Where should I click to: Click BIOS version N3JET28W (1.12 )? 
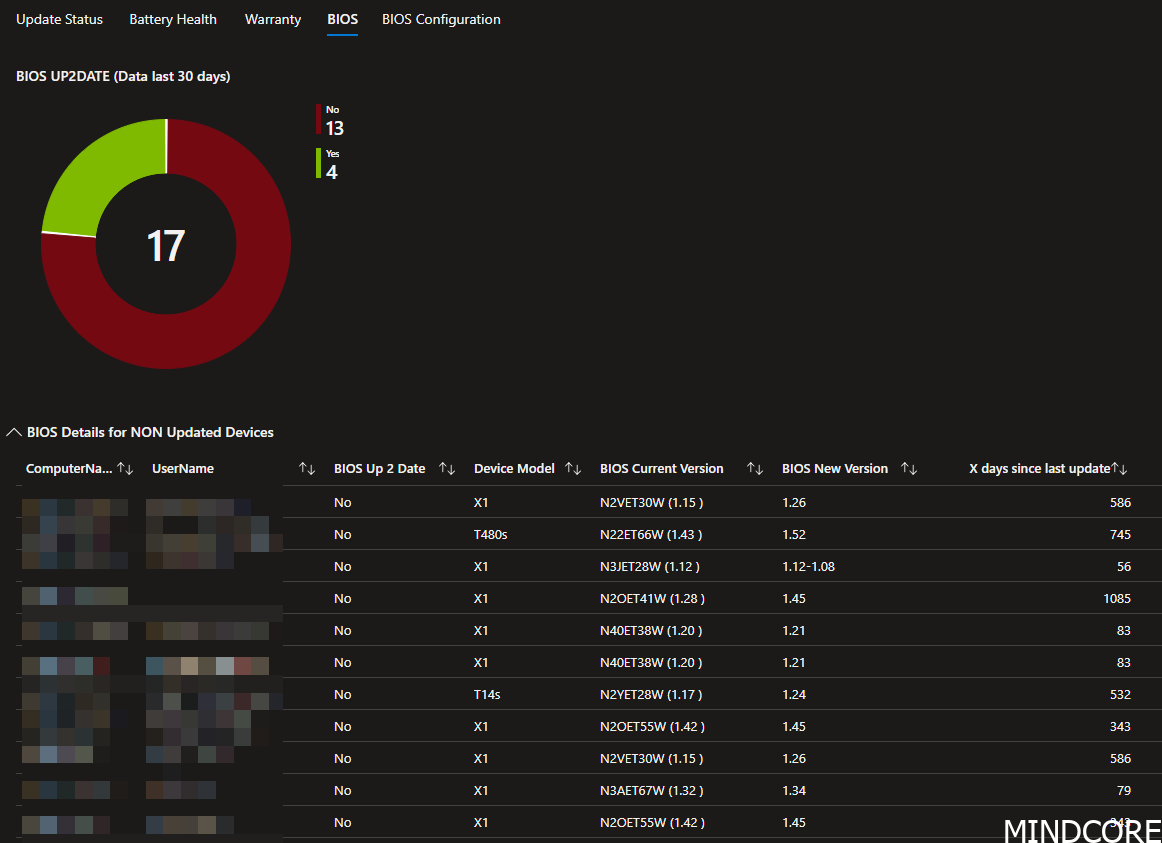tap(650, 566)
